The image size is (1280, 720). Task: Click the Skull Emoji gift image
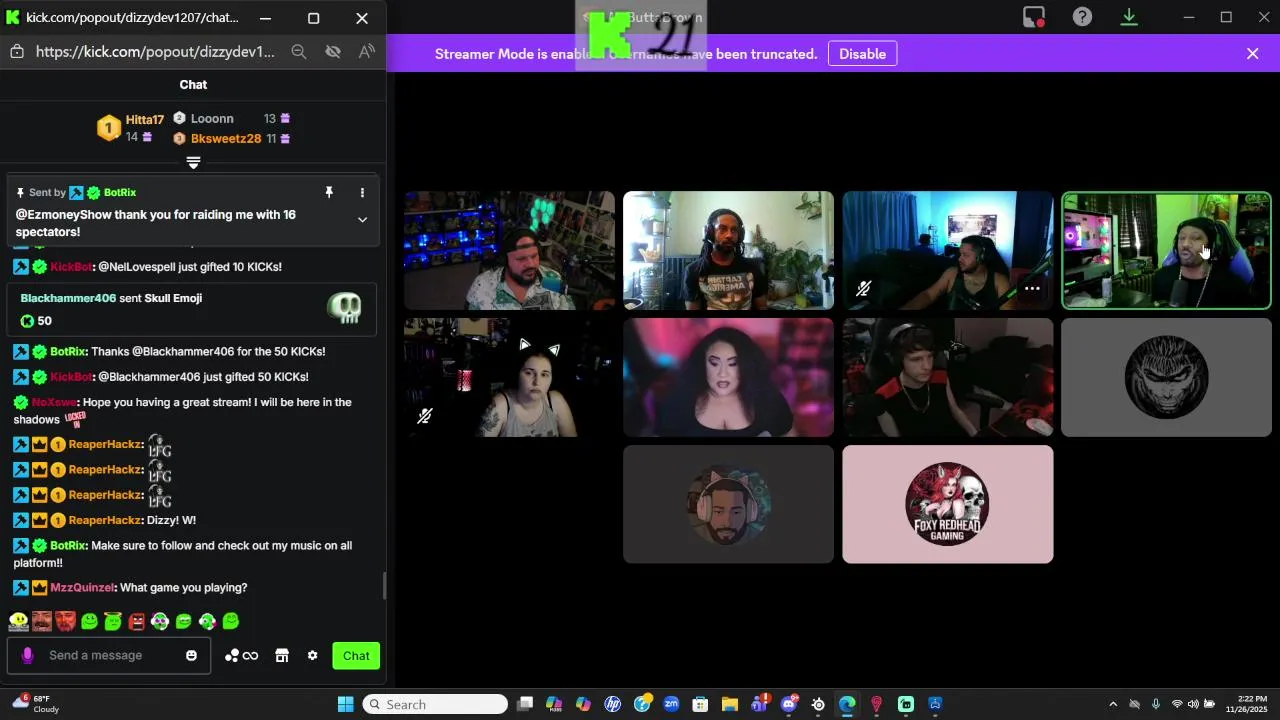[344, 308]
